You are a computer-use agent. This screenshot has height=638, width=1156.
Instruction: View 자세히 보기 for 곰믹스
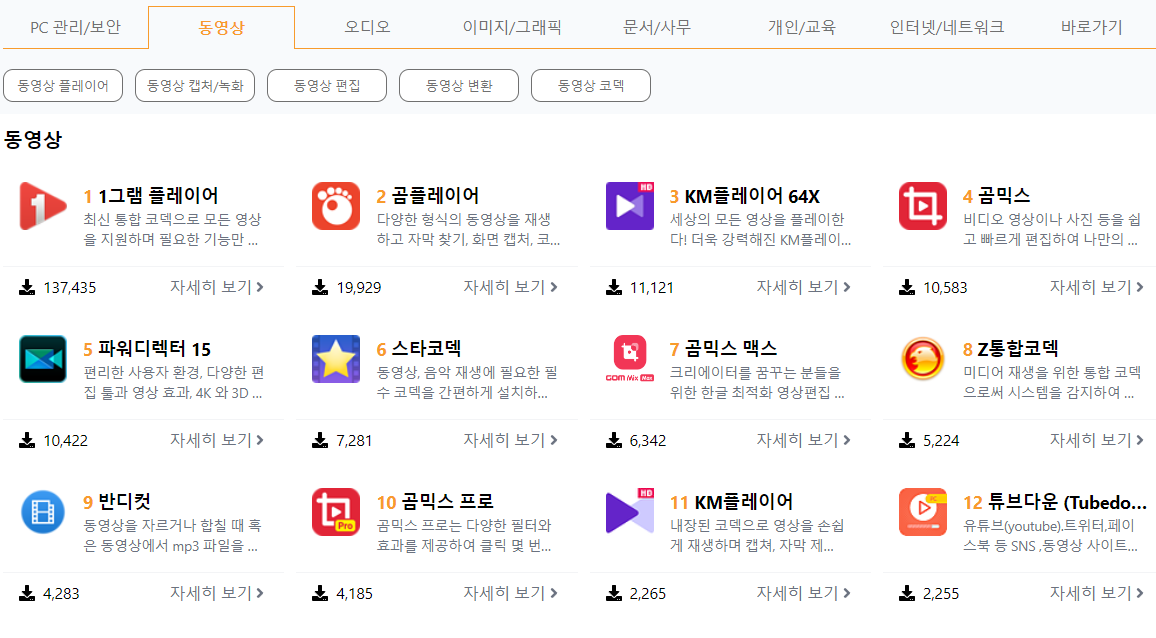[1097, 287]
